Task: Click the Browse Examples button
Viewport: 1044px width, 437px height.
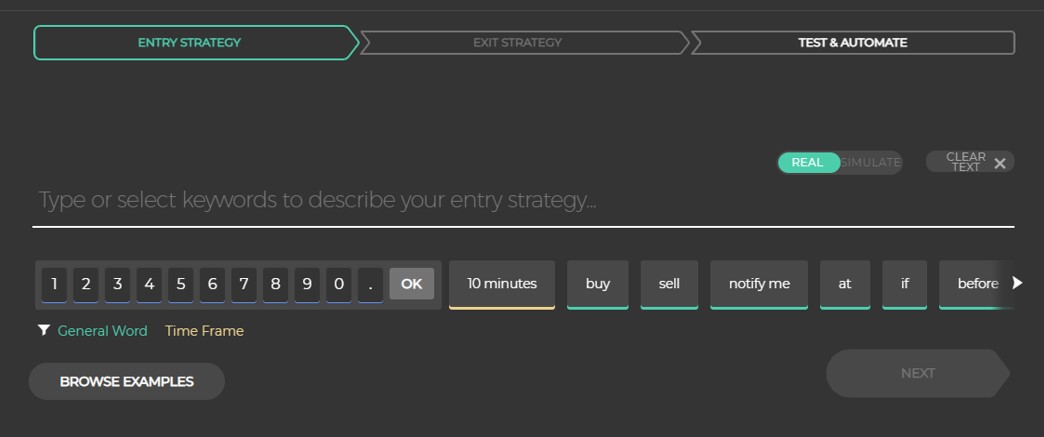Action: pyautogui.click(x=126, y=381)
